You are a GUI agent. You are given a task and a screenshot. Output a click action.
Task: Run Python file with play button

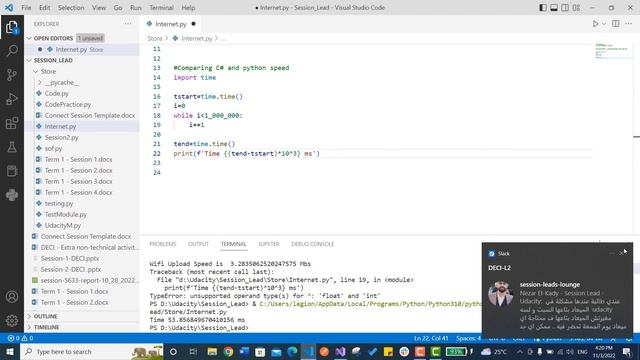pos(596,24)
